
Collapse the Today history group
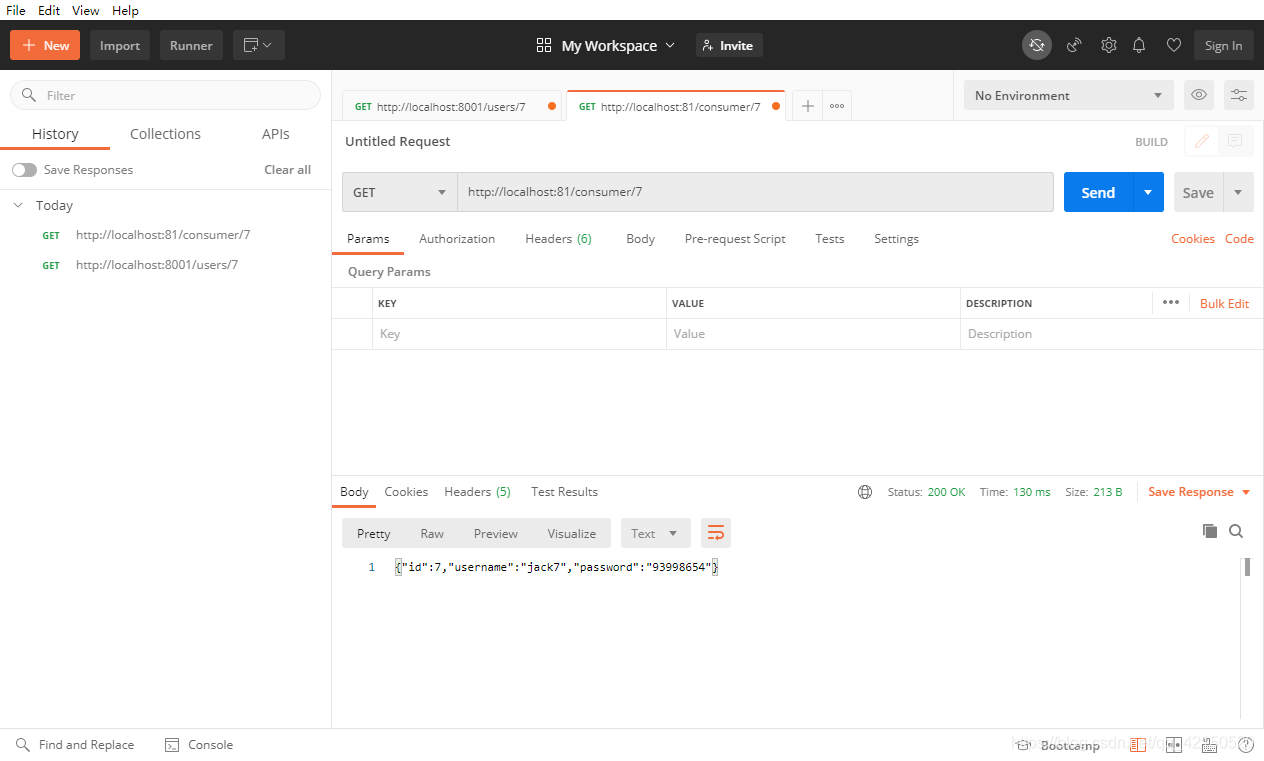tap(18, 205)
